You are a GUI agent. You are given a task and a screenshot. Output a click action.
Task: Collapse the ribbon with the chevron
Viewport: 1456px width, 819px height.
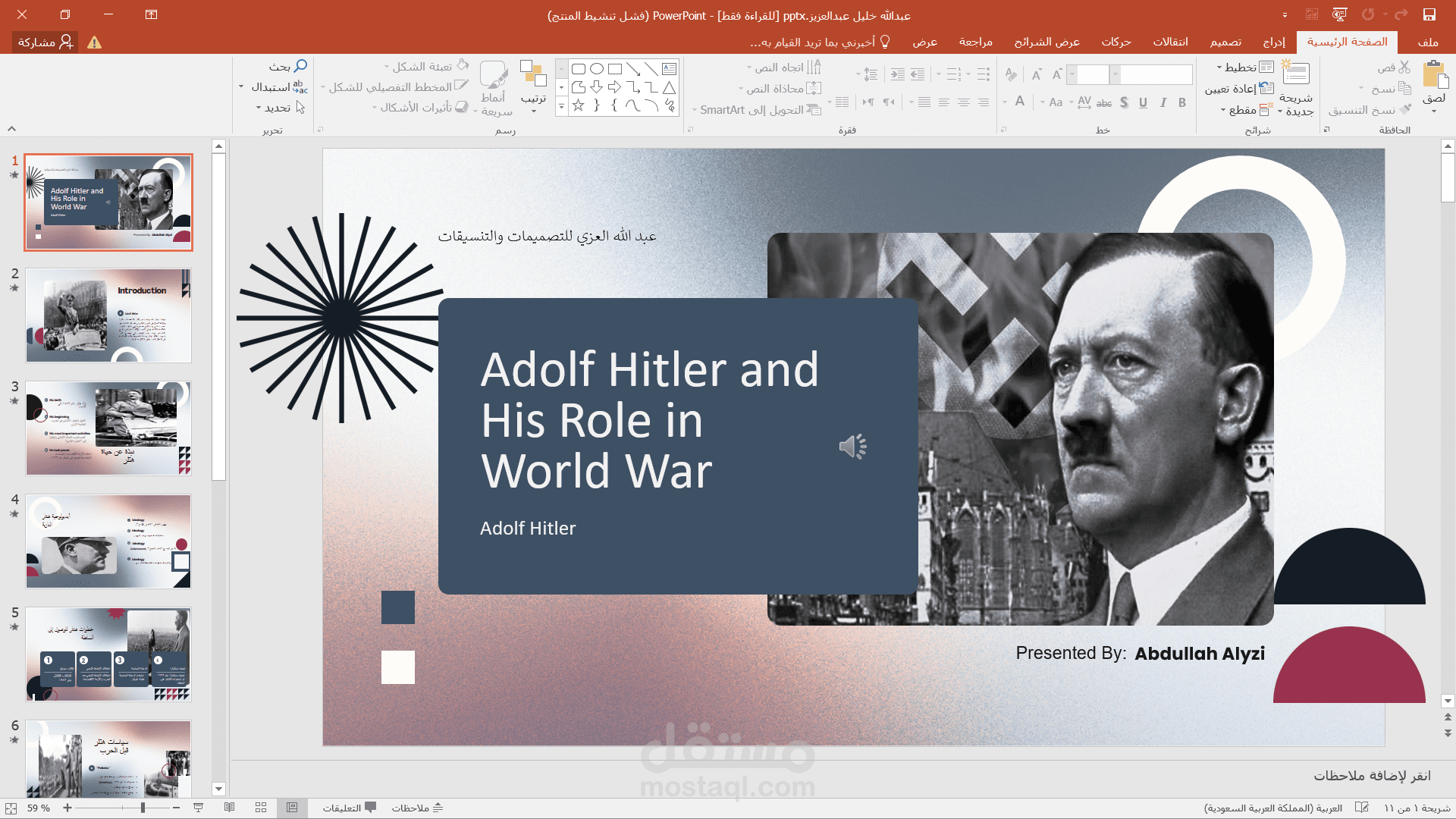11,129
